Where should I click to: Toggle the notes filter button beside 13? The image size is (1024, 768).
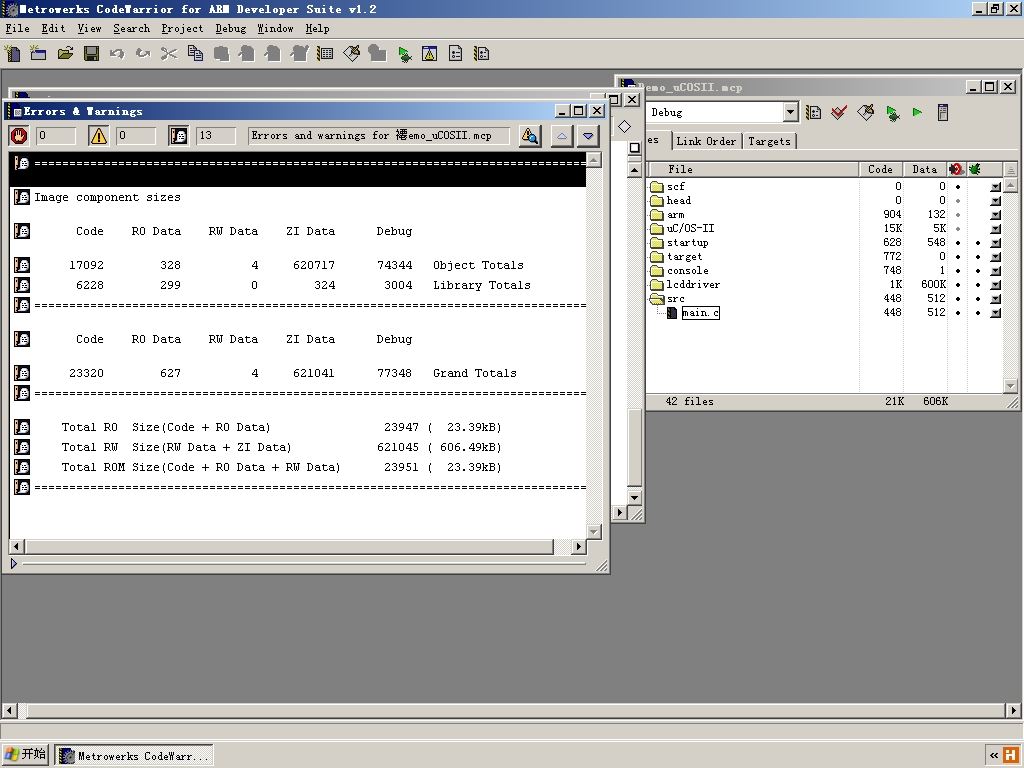pos(178,136)
